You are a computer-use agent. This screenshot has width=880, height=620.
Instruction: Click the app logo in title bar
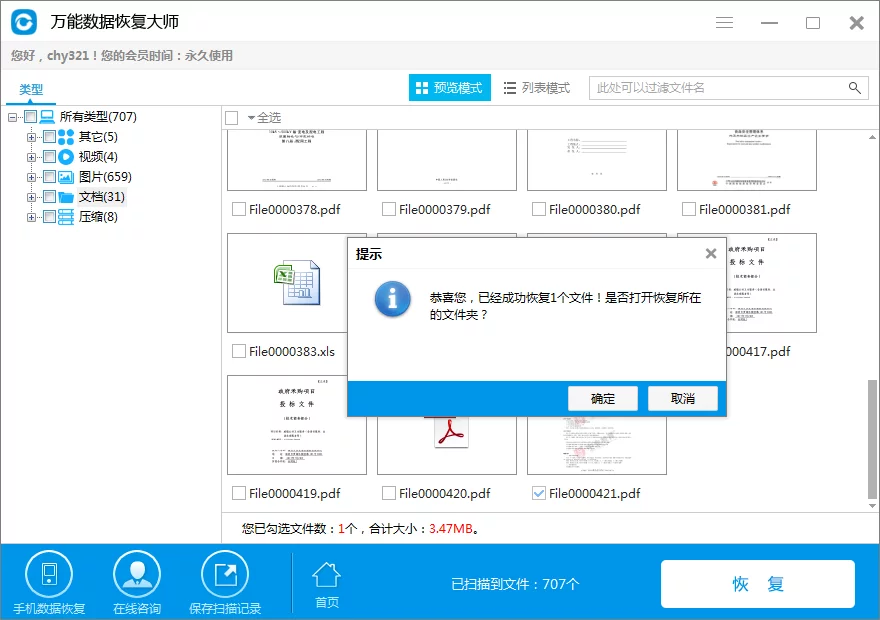[x=22, y=20]
